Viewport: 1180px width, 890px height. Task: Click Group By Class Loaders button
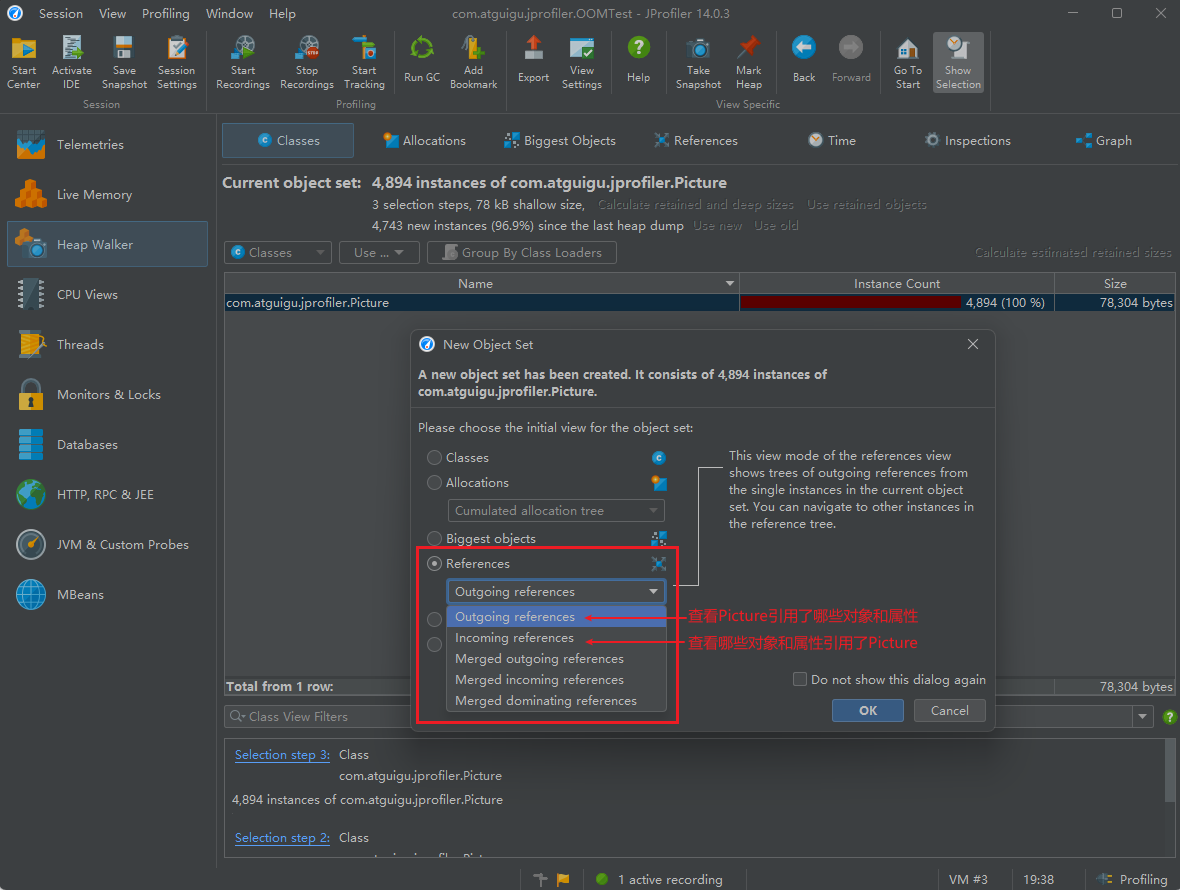pyautogui.click(x=522, y=253)
